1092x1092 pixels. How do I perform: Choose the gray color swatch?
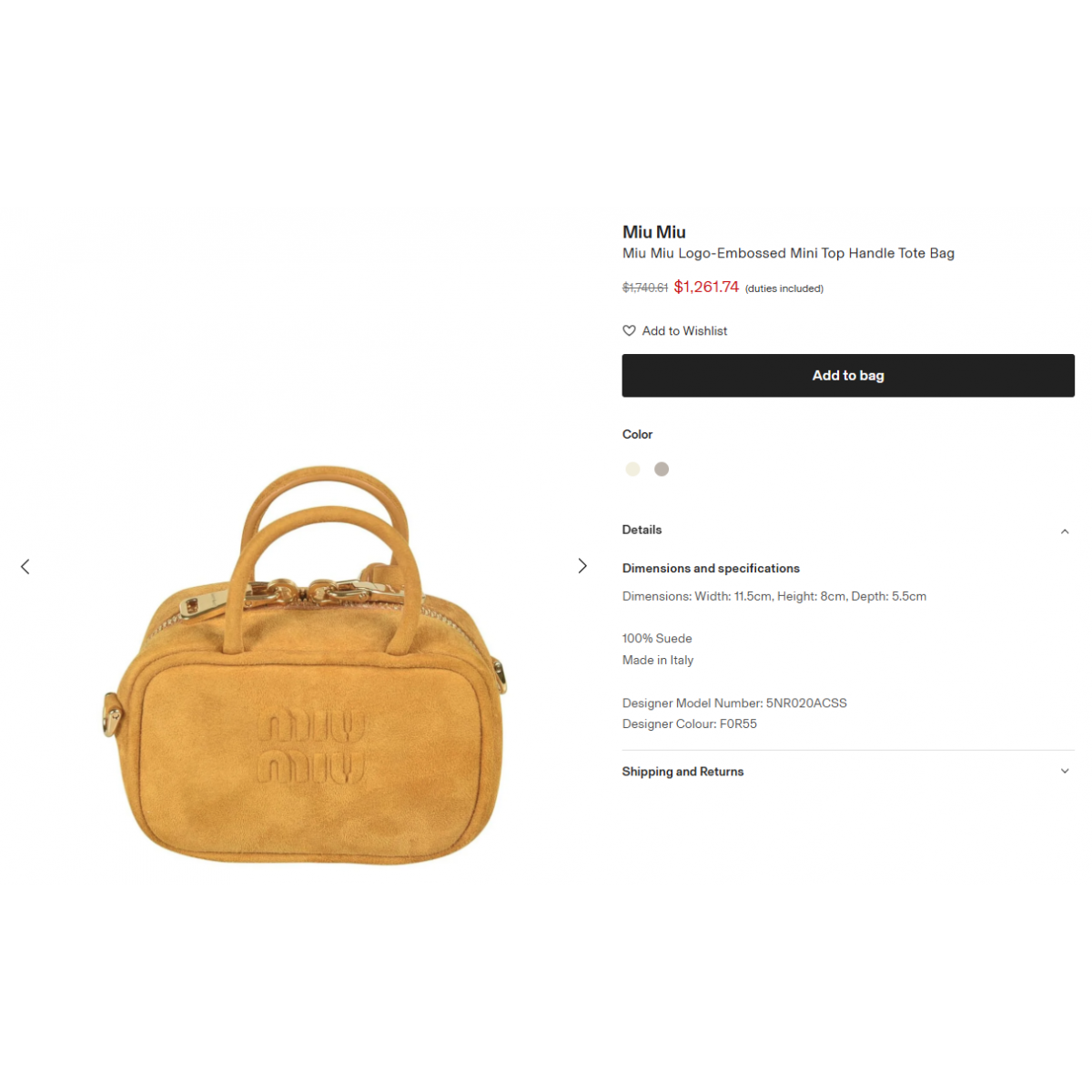(x=662, y=469)
